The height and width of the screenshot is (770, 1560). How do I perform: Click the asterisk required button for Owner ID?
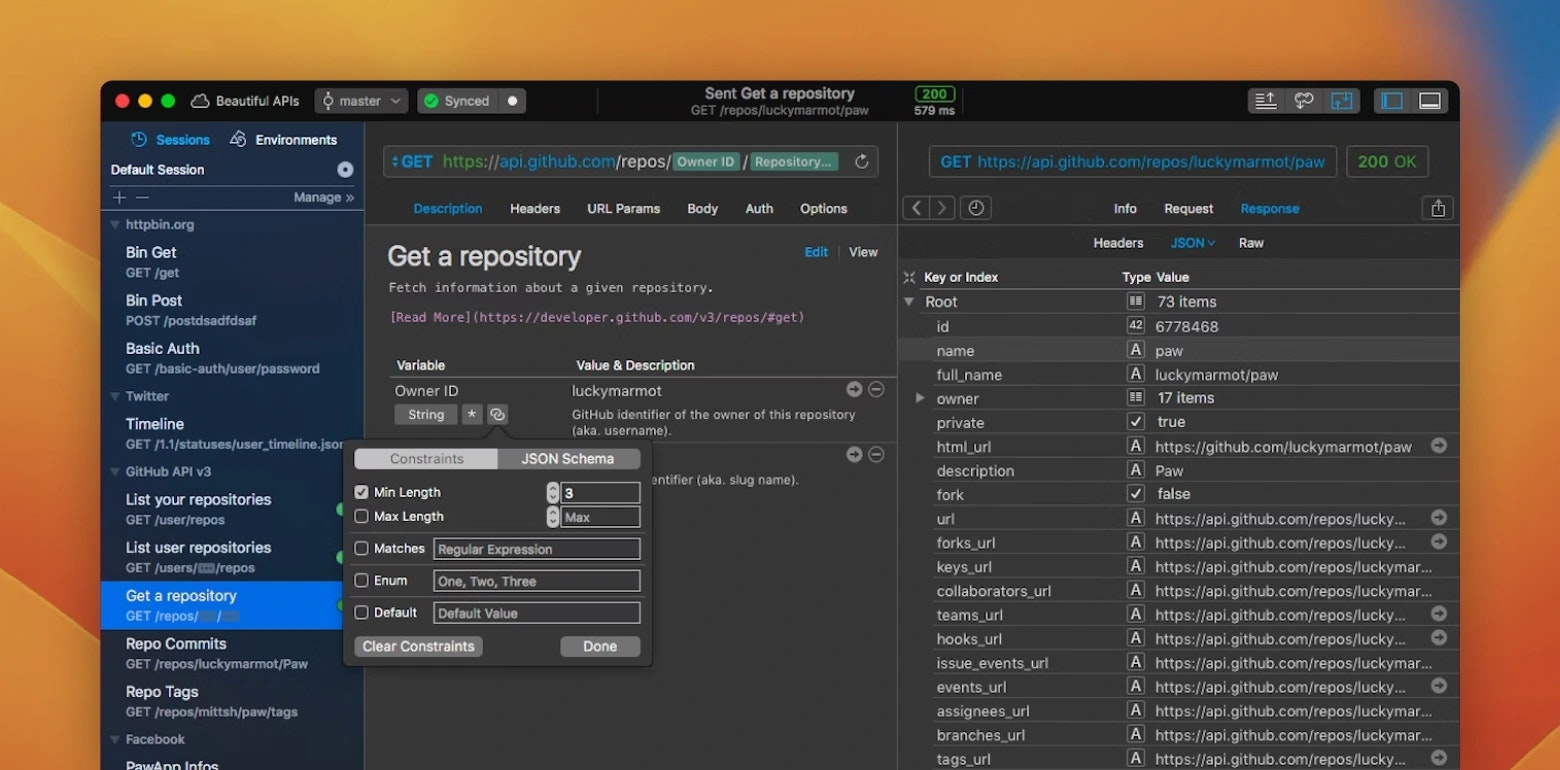pos(472,414)
